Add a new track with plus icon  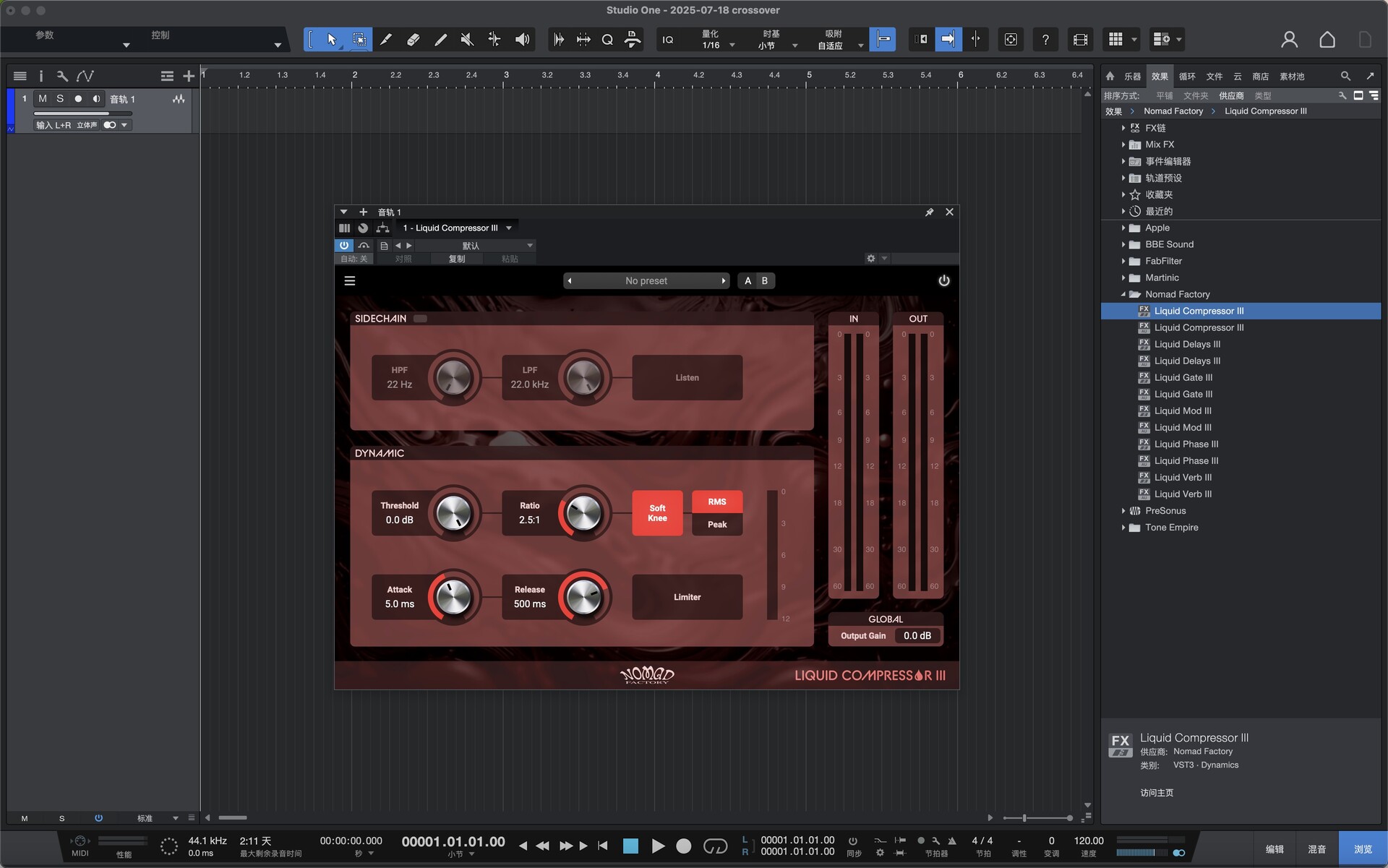(x=189, y=76)
